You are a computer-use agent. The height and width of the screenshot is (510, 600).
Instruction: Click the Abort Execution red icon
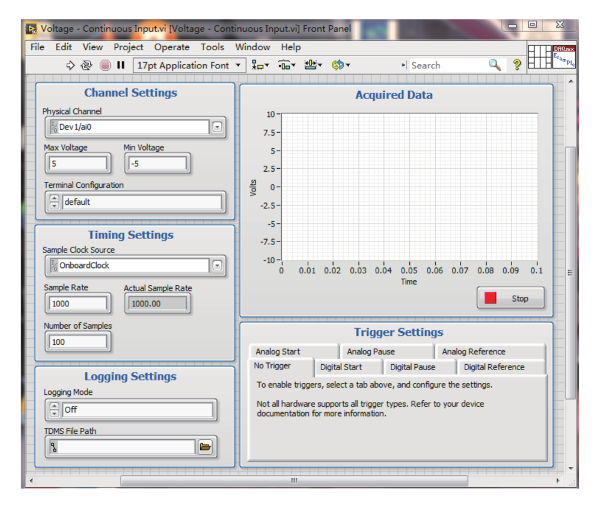tap(105, 65)
